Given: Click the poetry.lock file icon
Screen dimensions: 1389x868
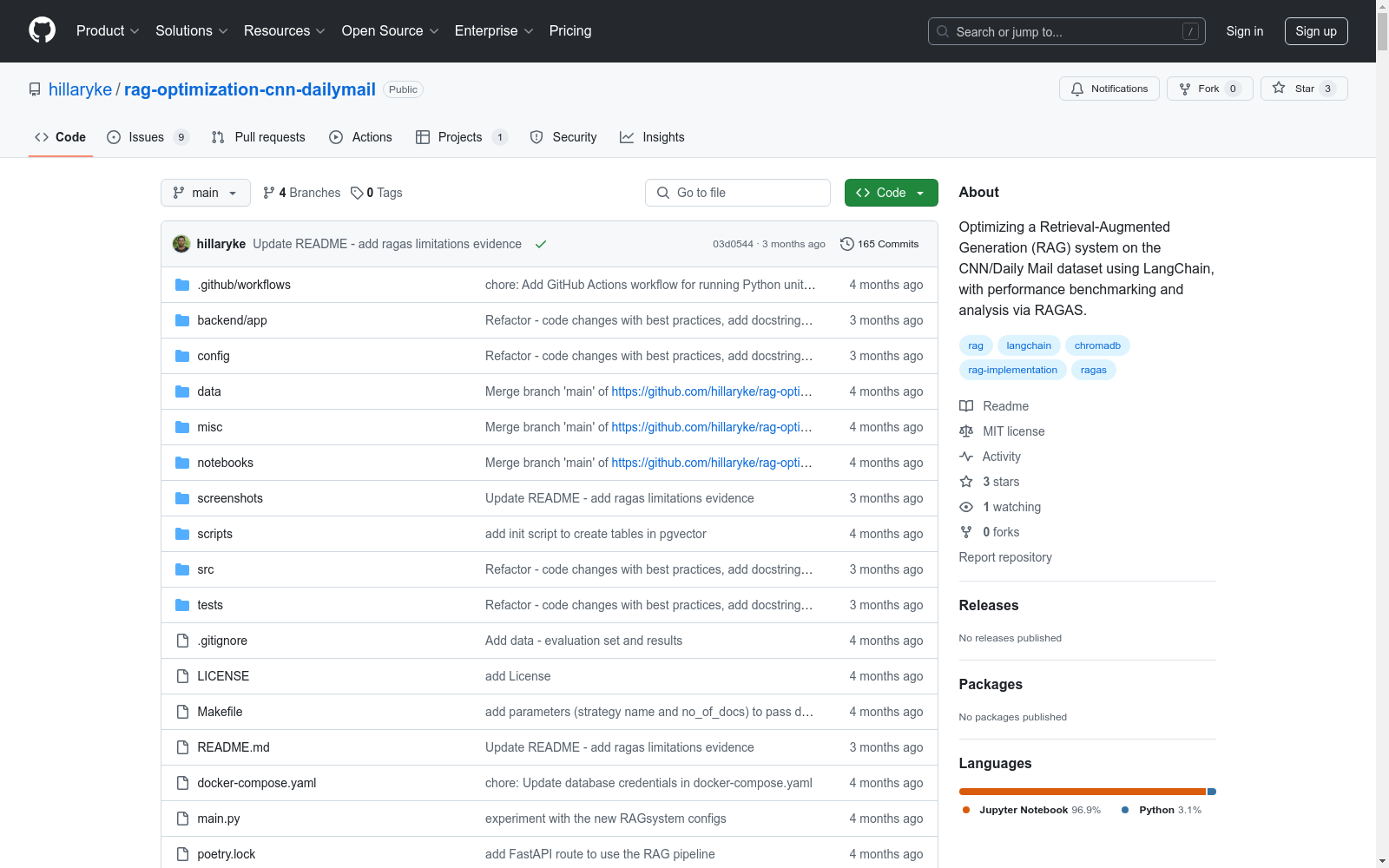Looking at the screenshot, I should (182, 854).
